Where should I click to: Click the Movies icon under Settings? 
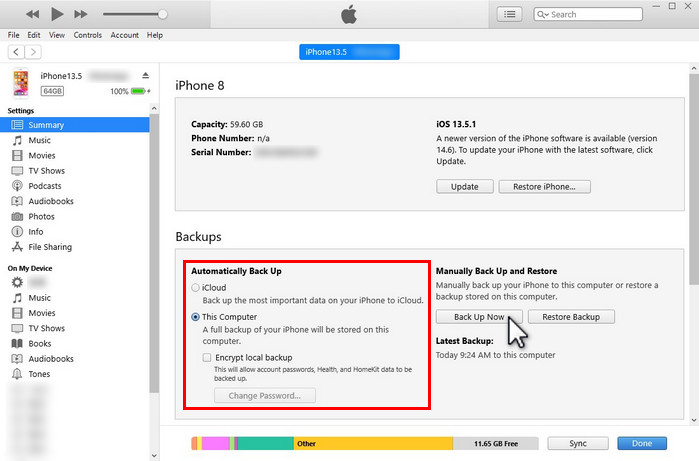coord(17,156)
